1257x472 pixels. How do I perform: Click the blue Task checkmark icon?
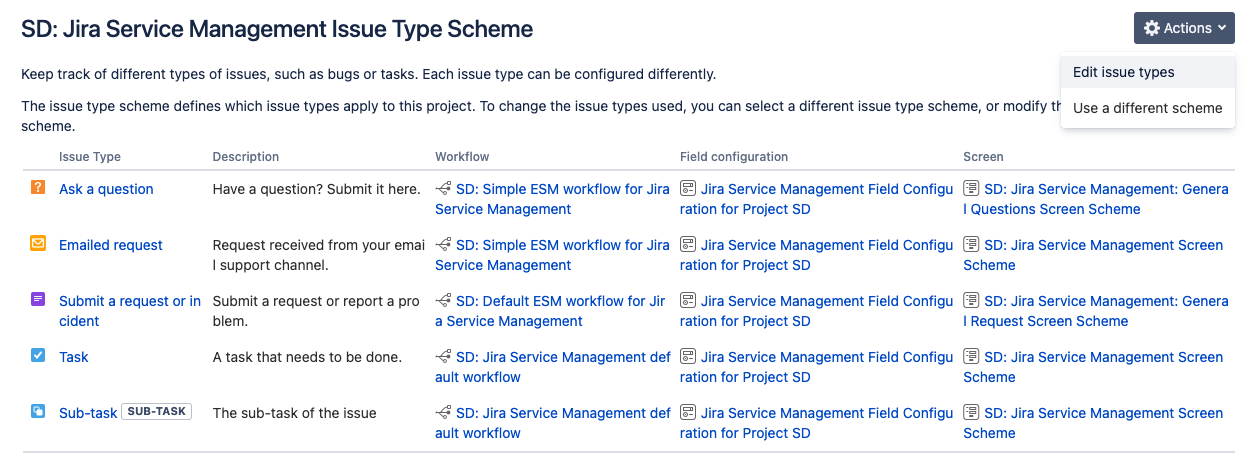pos(38,356)
